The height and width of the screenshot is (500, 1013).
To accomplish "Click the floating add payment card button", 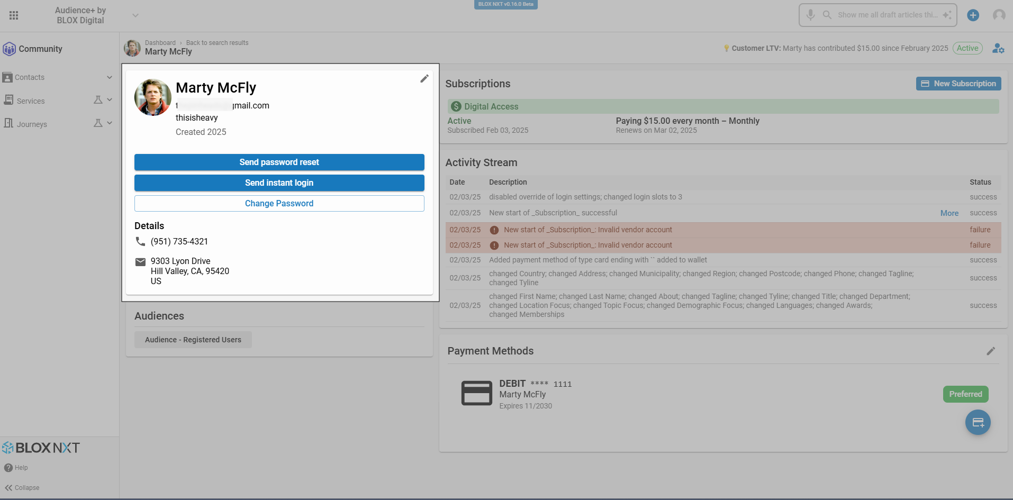I will coord(977,422).
